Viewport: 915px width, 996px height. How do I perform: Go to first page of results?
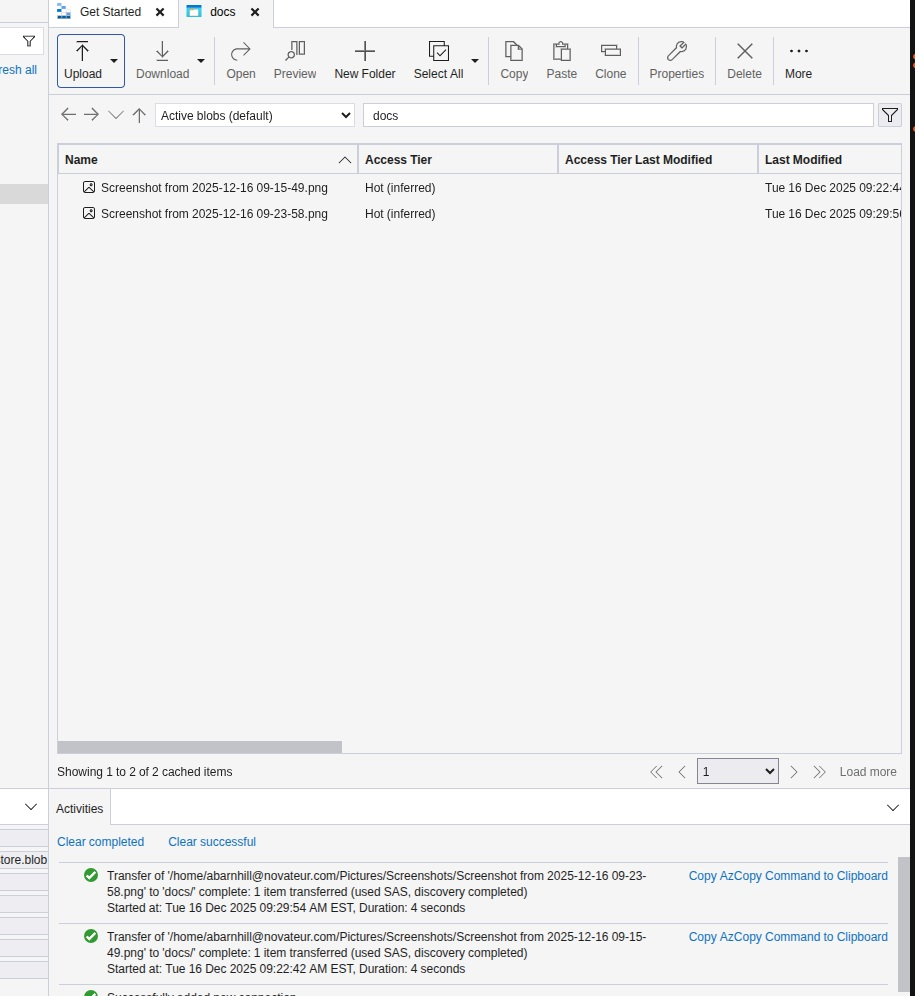[x=656, y=772]
